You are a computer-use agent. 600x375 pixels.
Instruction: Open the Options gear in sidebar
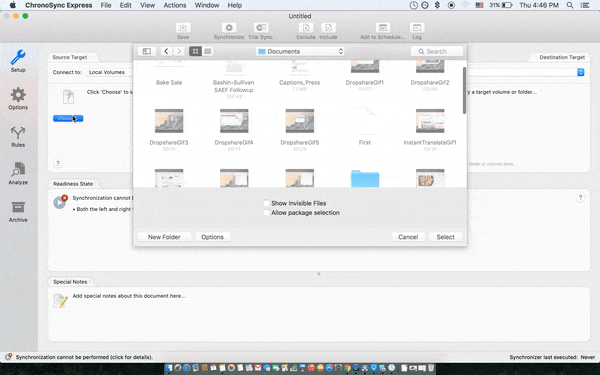coord(18,98)
